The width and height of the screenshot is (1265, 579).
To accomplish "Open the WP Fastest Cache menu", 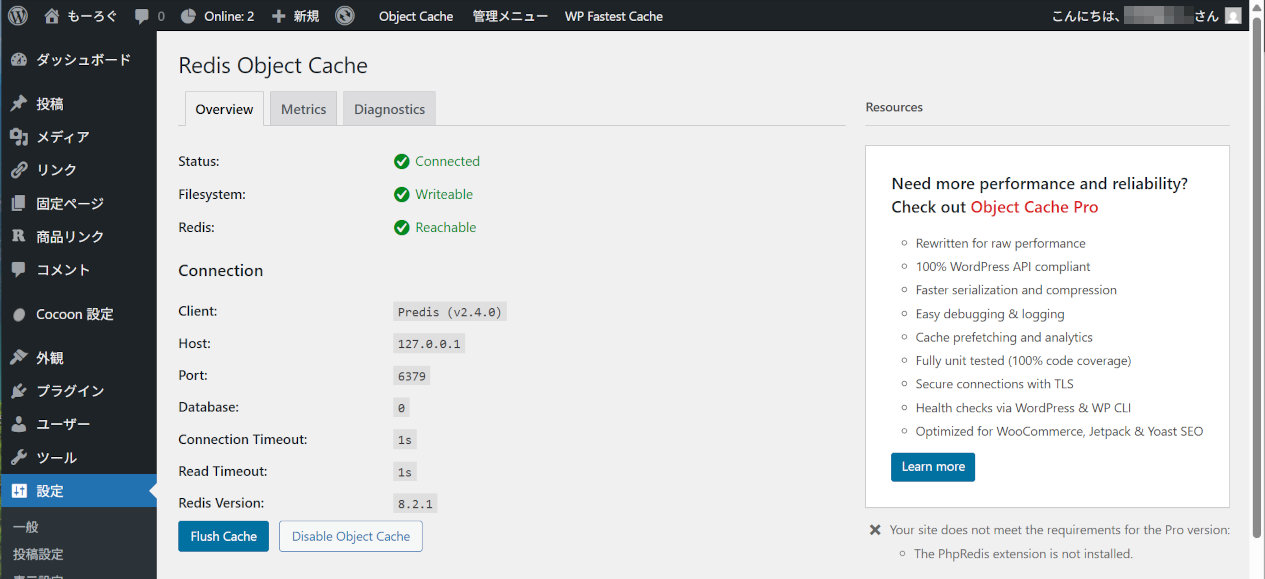I will (613, 16).
